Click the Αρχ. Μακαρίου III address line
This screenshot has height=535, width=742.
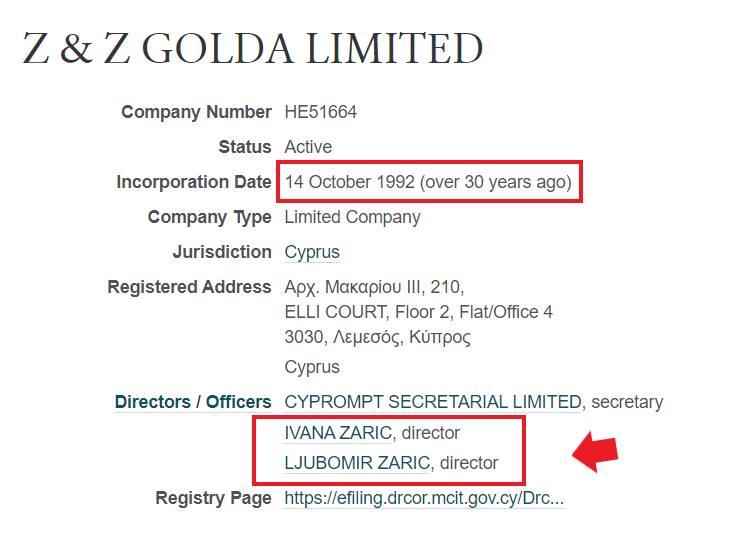(x=374, y=287)
